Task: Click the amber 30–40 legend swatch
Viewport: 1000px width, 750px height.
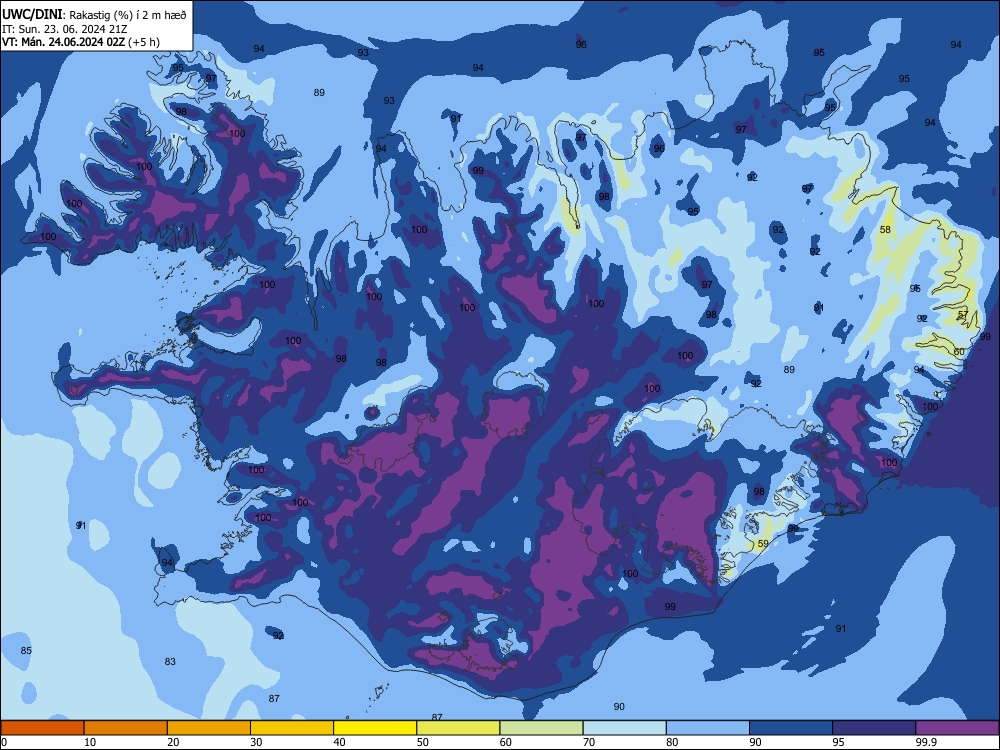Action: point(292,728)
